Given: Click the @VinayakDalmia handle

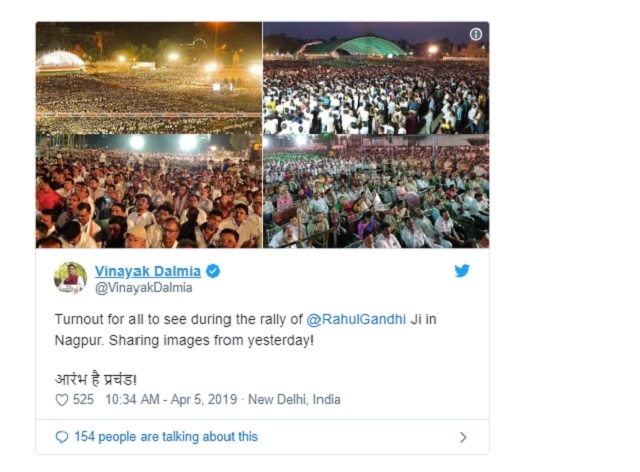Looking at the screenshot, I should [x=143, y=288].
